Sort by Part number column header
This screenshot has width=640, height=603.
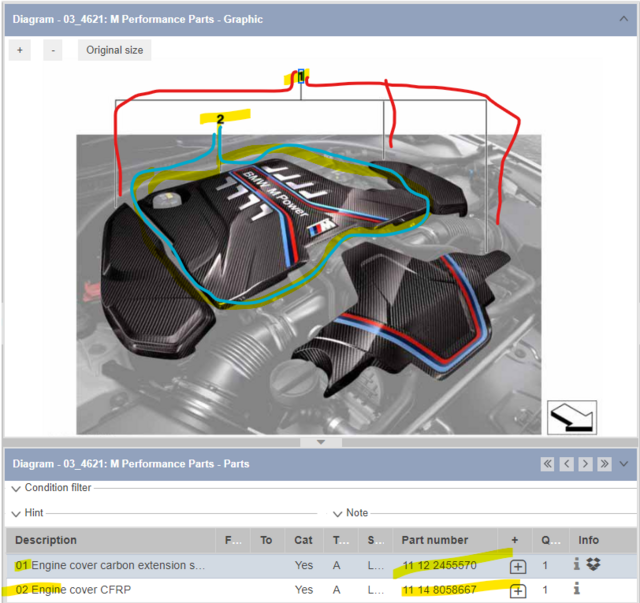pos(435,540)
